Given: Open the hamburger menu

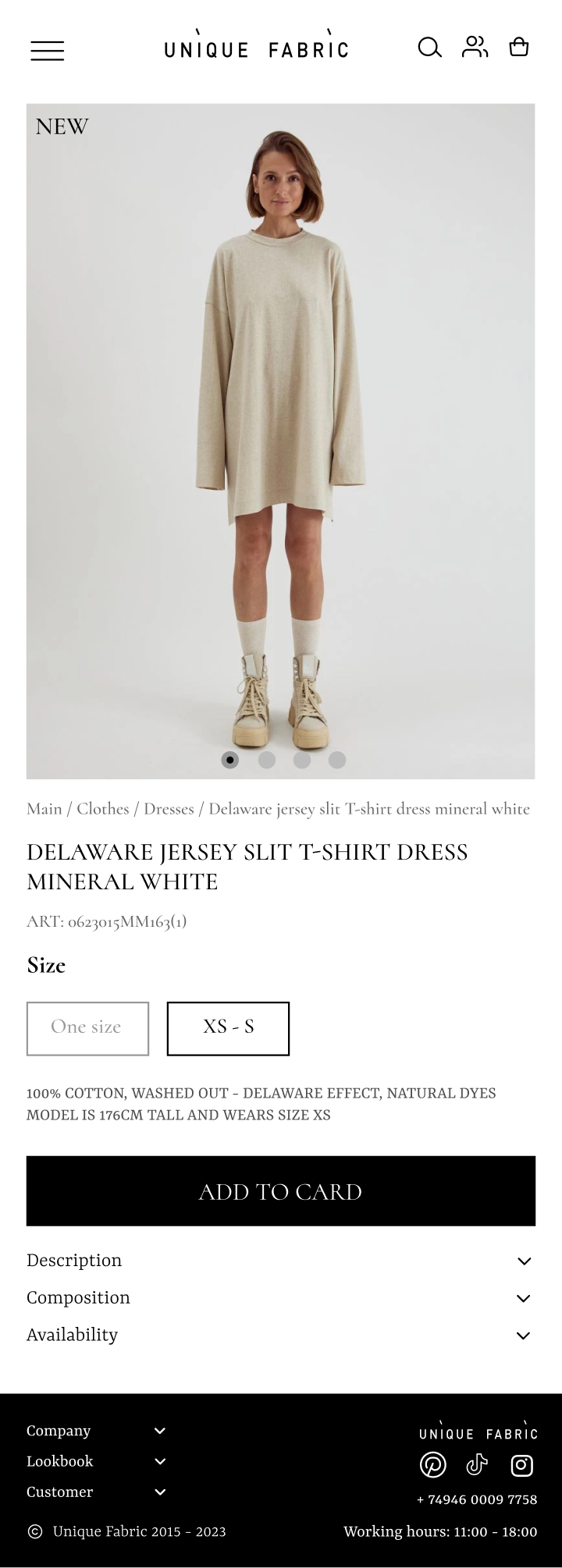Looking at the screenshot, I should click(48, 51).
